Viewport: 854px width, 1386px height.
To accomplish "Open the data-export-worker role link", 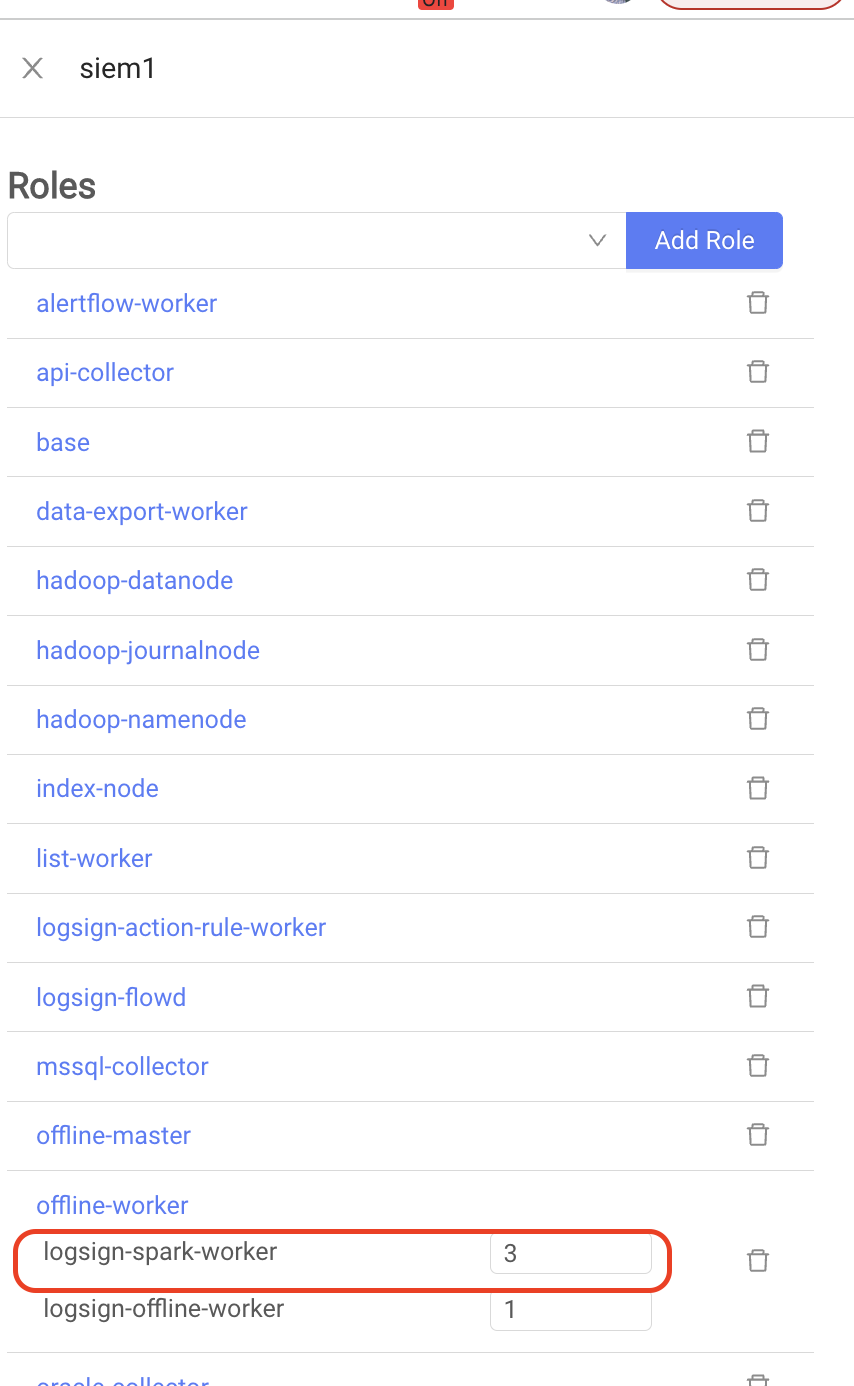I will 142,511.
